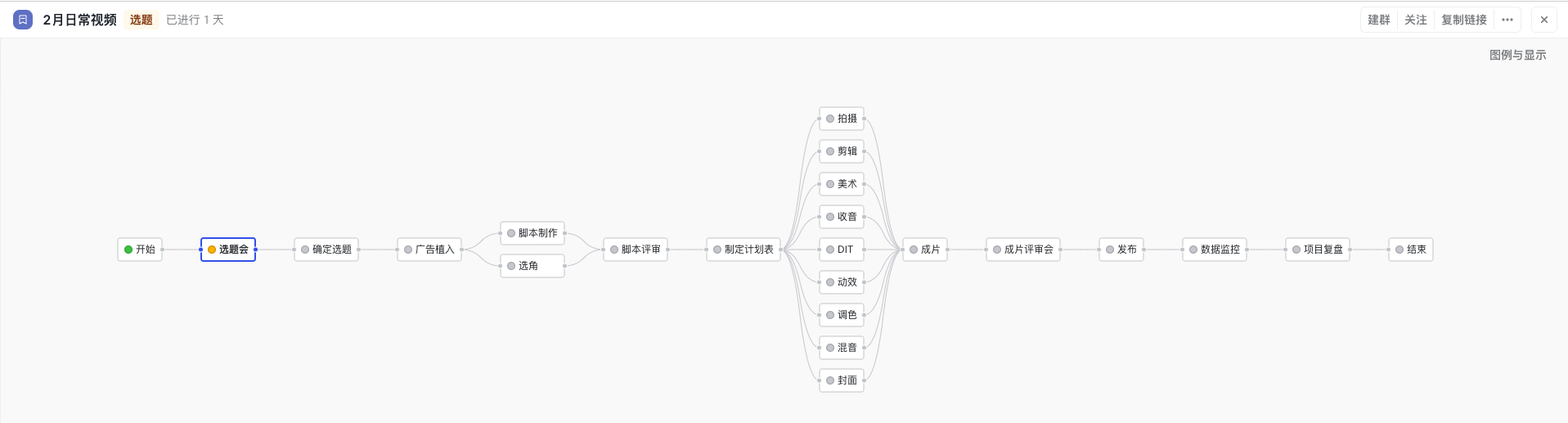The height and width of the screenshot is (423, 1568).
Task: Expand the 图例与显示 legend options
Action: [x=1517, y=55]
